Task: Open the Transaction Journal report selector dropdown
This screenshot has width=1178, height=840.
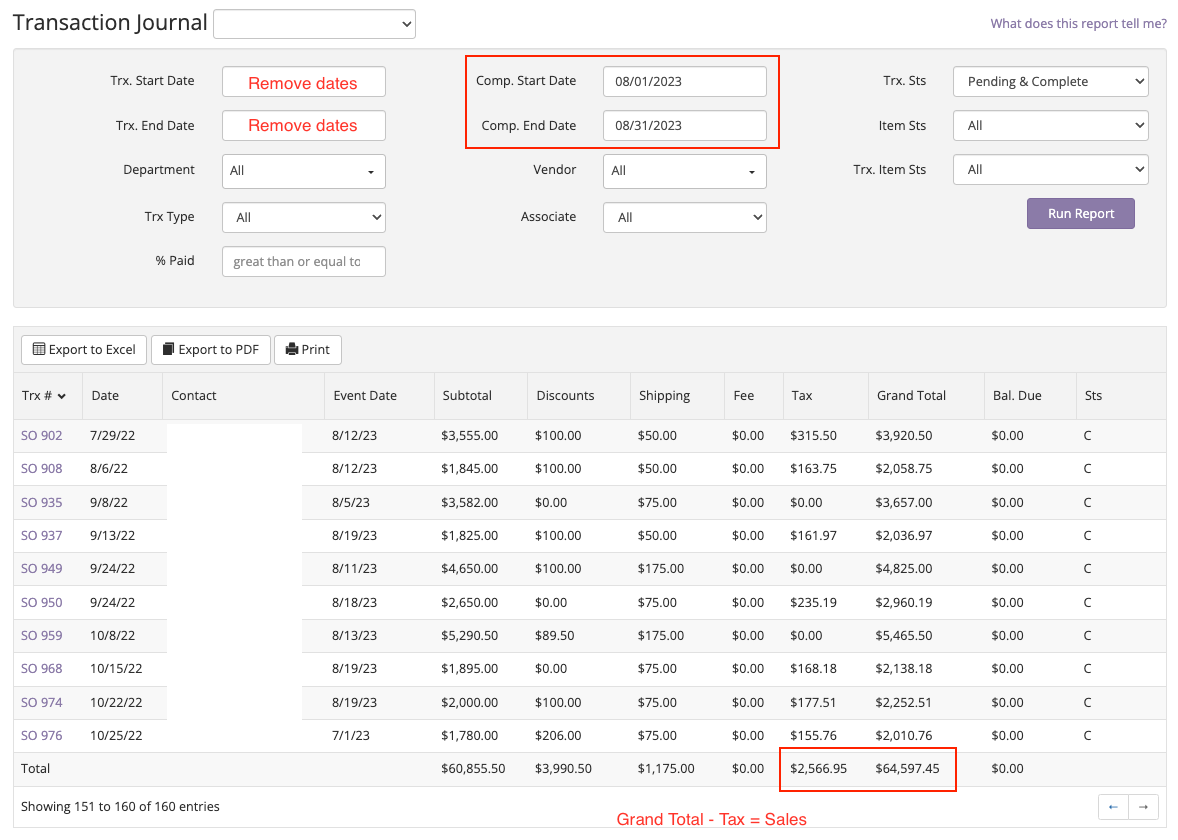Action: [x=314, y=24]
